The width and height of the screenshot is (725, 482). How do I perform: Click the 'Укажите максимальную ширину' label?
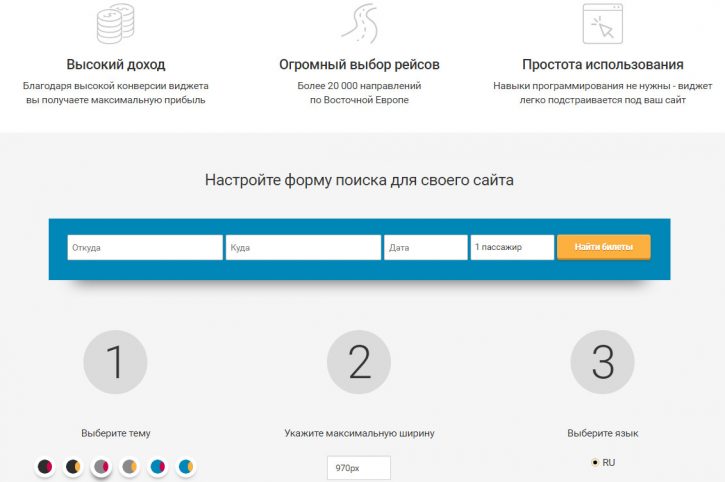(x=359, y=433)
